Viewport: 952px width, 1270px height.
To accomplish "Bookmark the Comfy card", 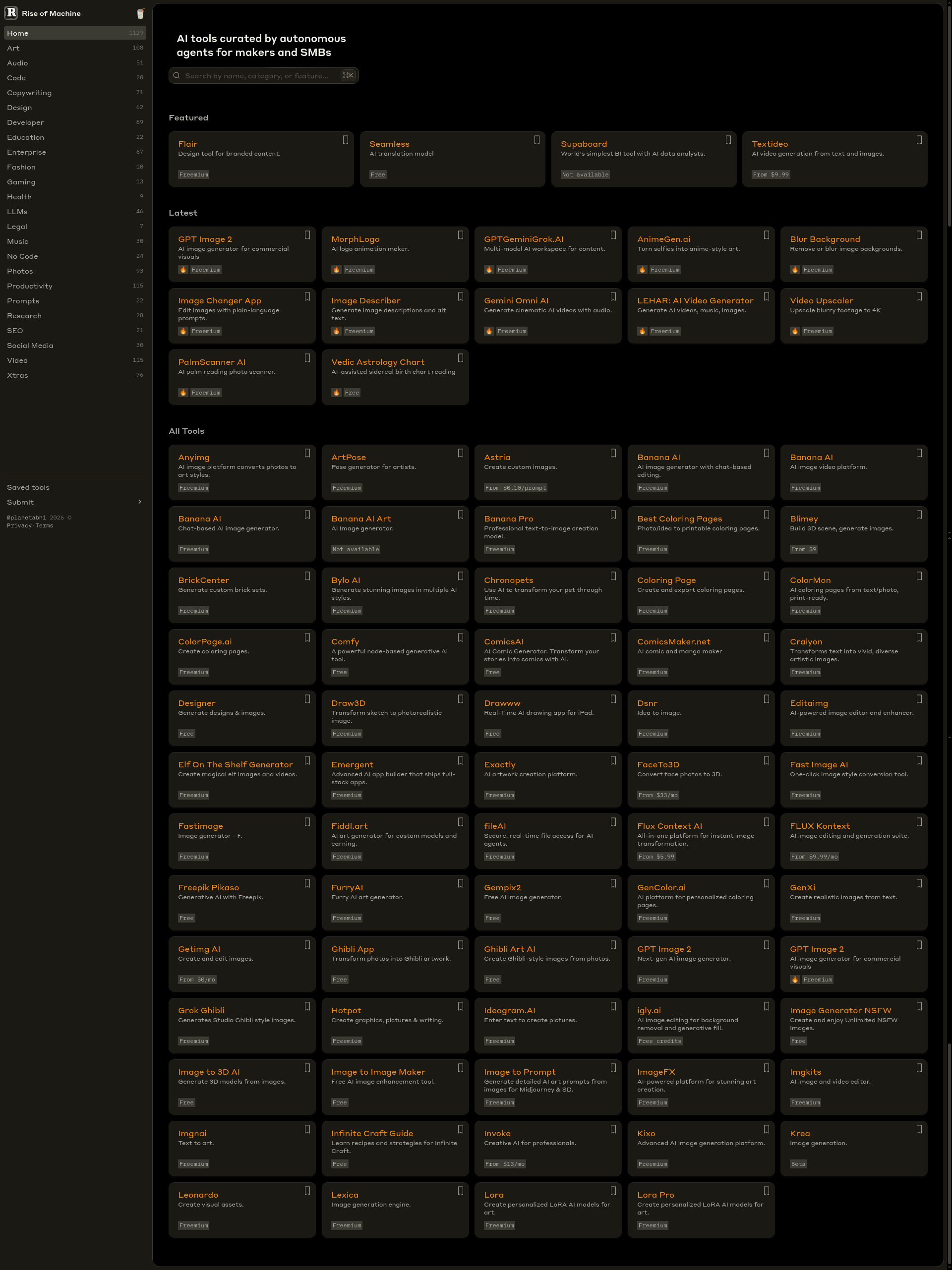I will click(461, 637).
